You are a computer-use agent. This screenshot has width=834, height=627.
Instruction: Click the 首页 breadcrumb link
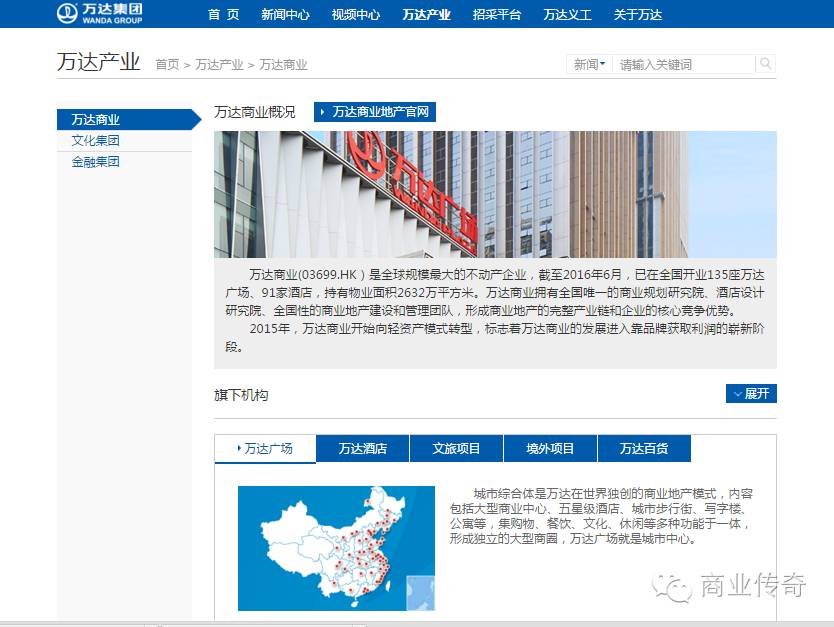coord(167,65)
